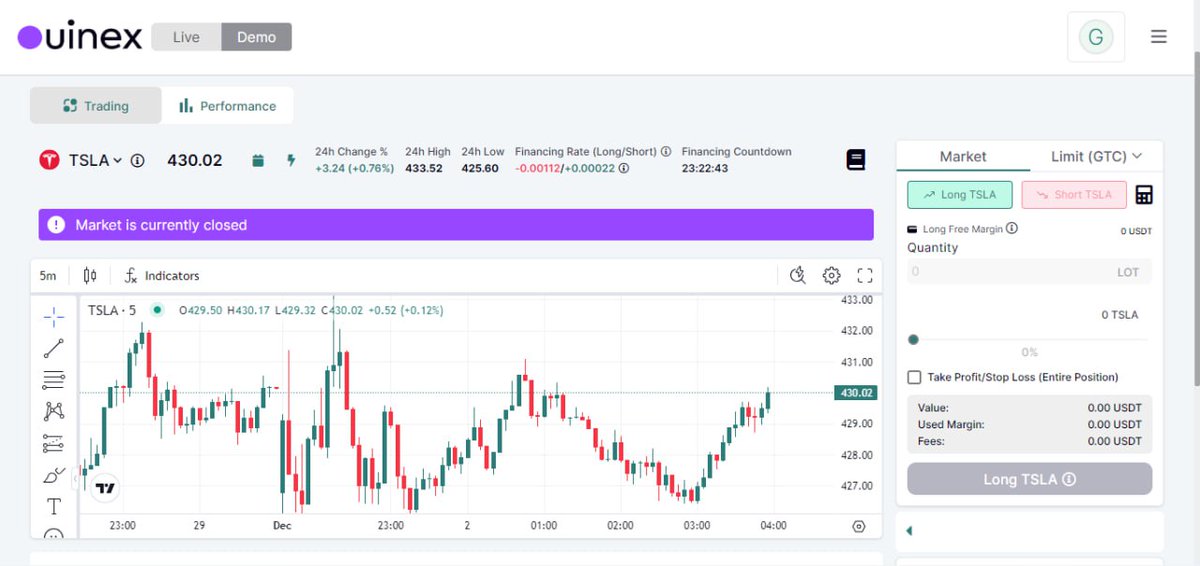The height and width of the screenshot is (566, 1200).
Task: Open the Trading tab
Action: [95, 105]
